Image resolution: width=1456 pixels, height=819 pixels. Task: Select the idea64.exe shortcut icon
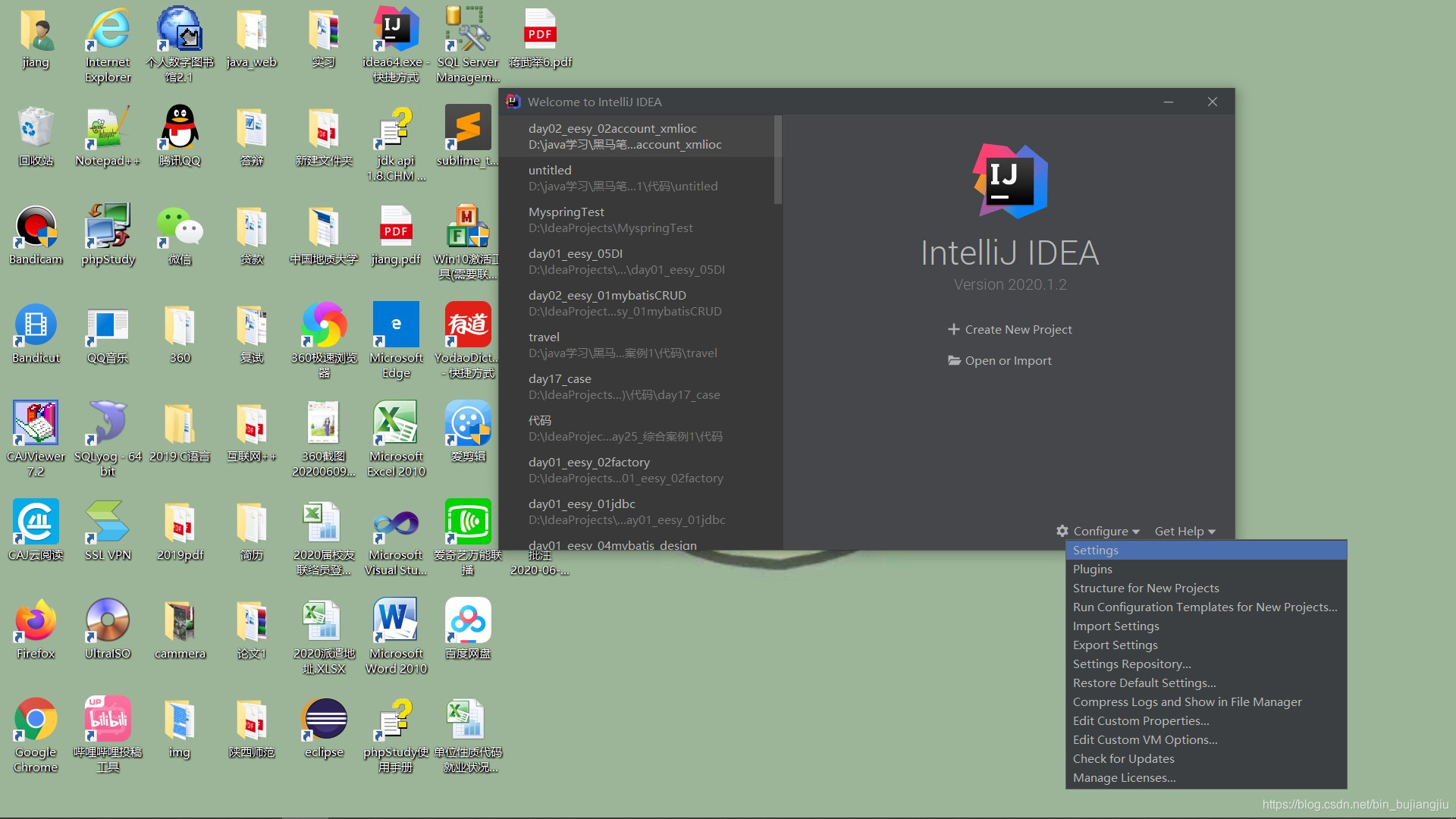coord(396,45)
